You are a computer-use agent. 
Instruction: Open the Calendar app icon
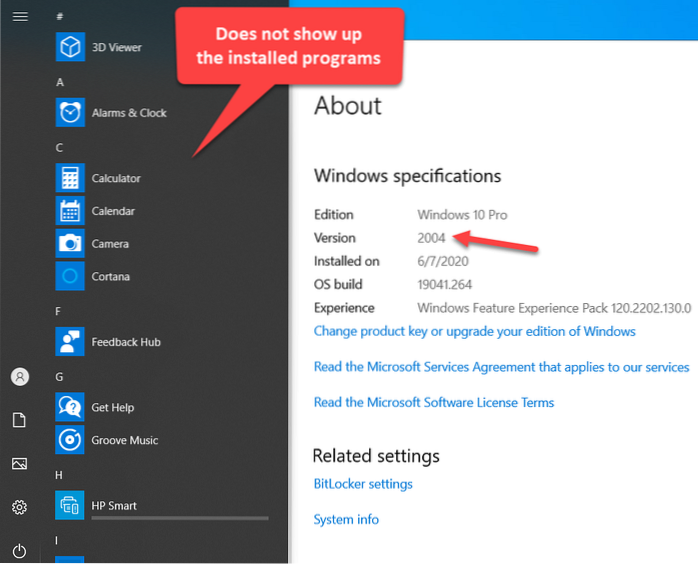(70, 211)
